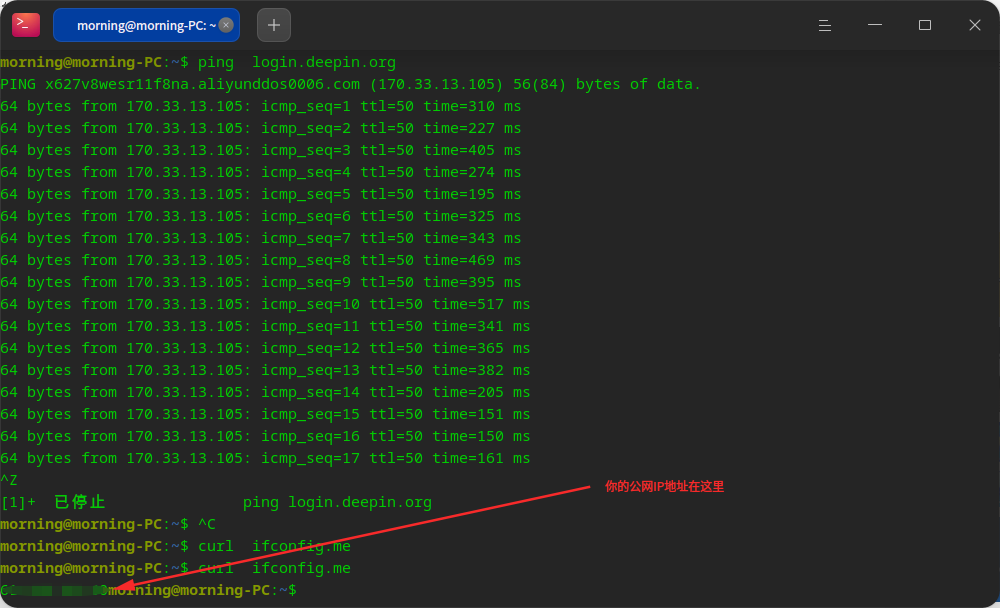This screenshot has width=1000, height=608.
Task: Open a new terminal tab with plus
Action: point(274,25)
